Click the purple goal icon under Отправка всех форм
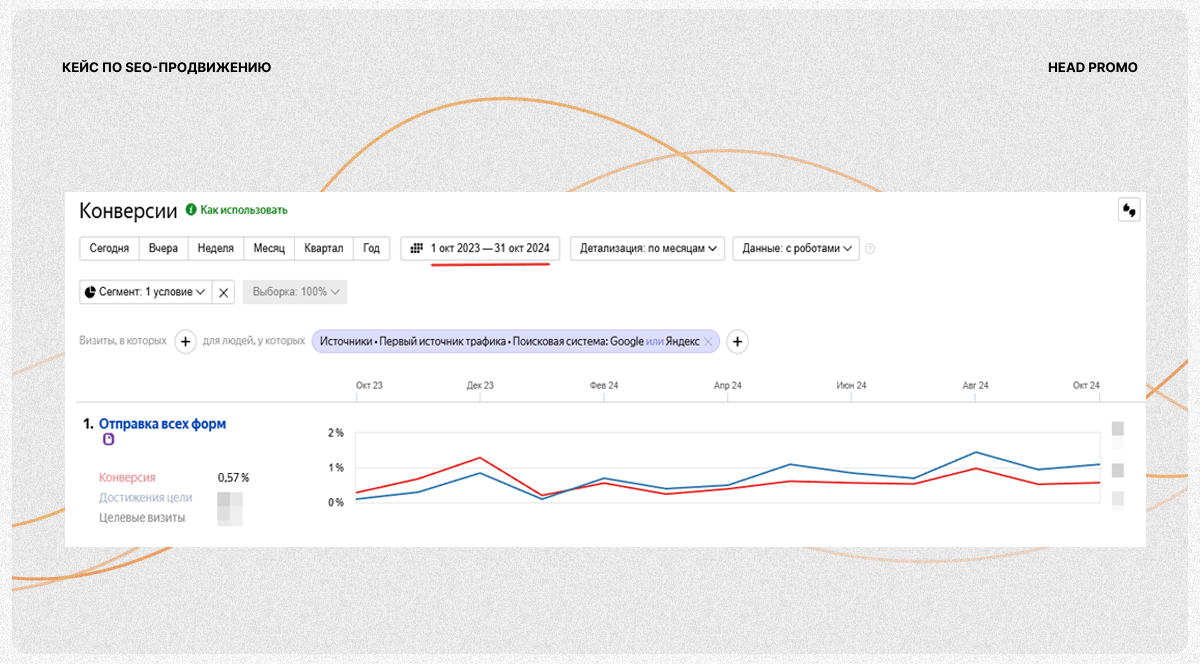 [109, 440]
